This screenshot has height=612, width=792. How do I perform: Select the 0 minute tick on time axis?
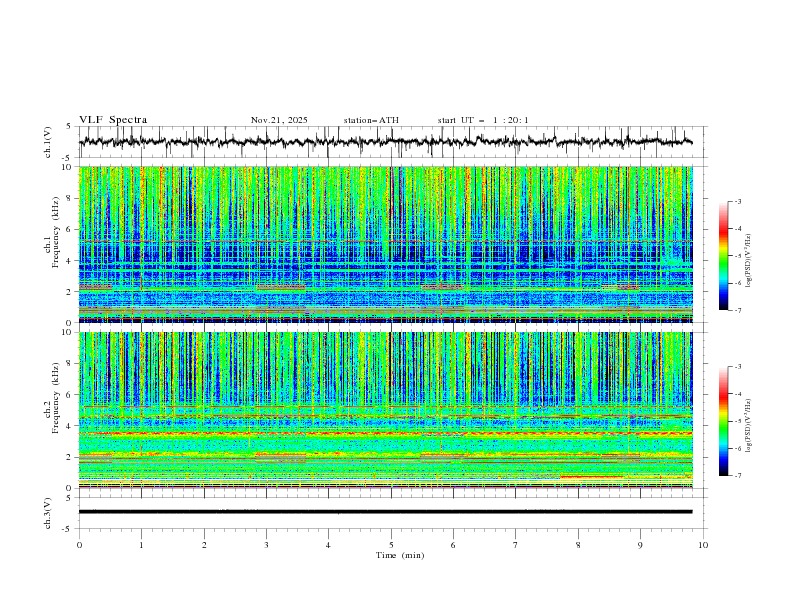click(80, 545)
